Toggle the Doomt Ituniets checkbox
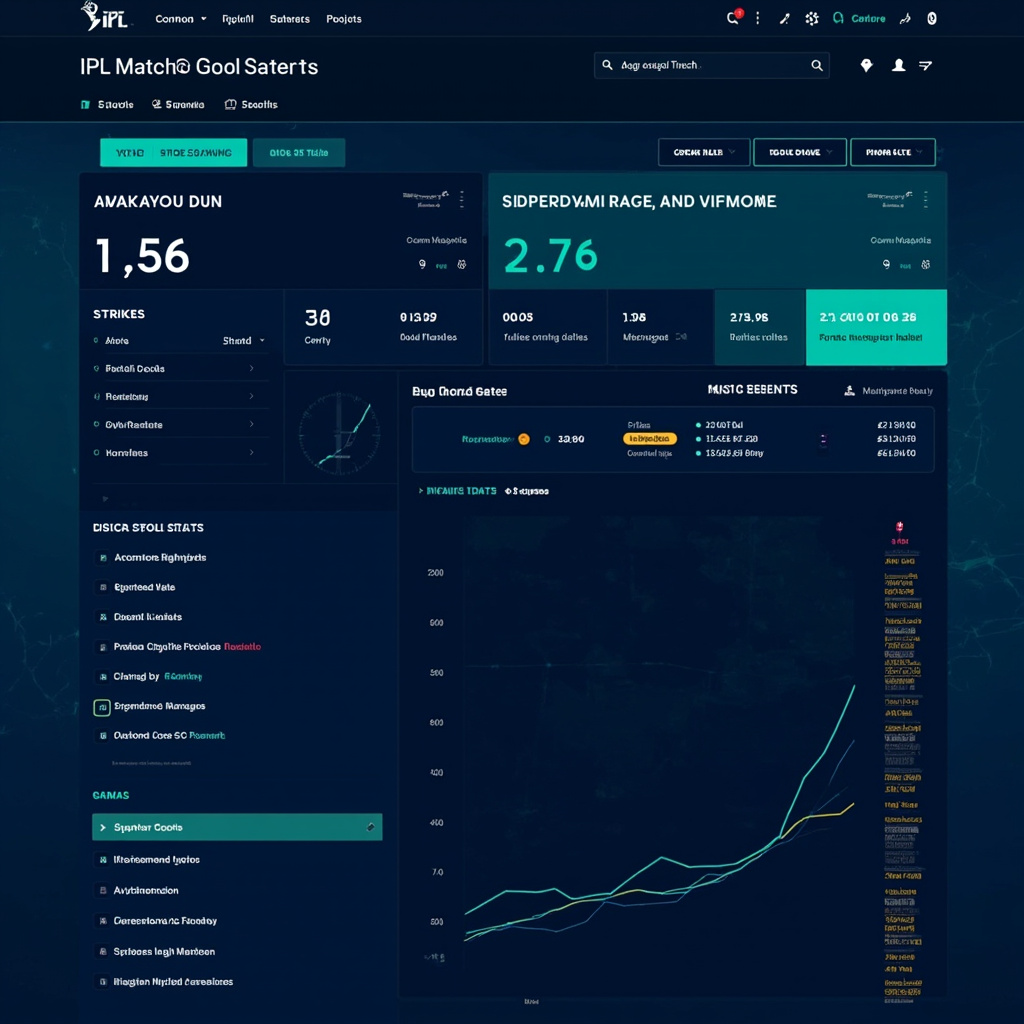The image size is (1024, 1024). 103,616
